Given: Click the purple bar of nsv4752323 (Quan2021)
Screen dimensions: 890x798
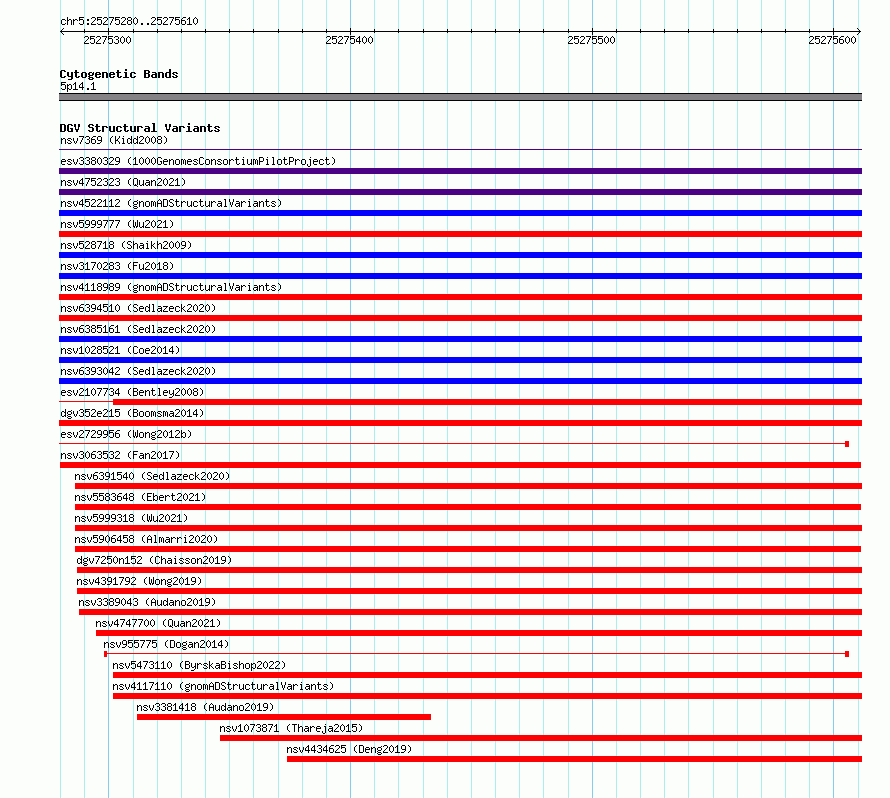Looking at the screenshot, I should pyautogui.click(x=460, y=192).
